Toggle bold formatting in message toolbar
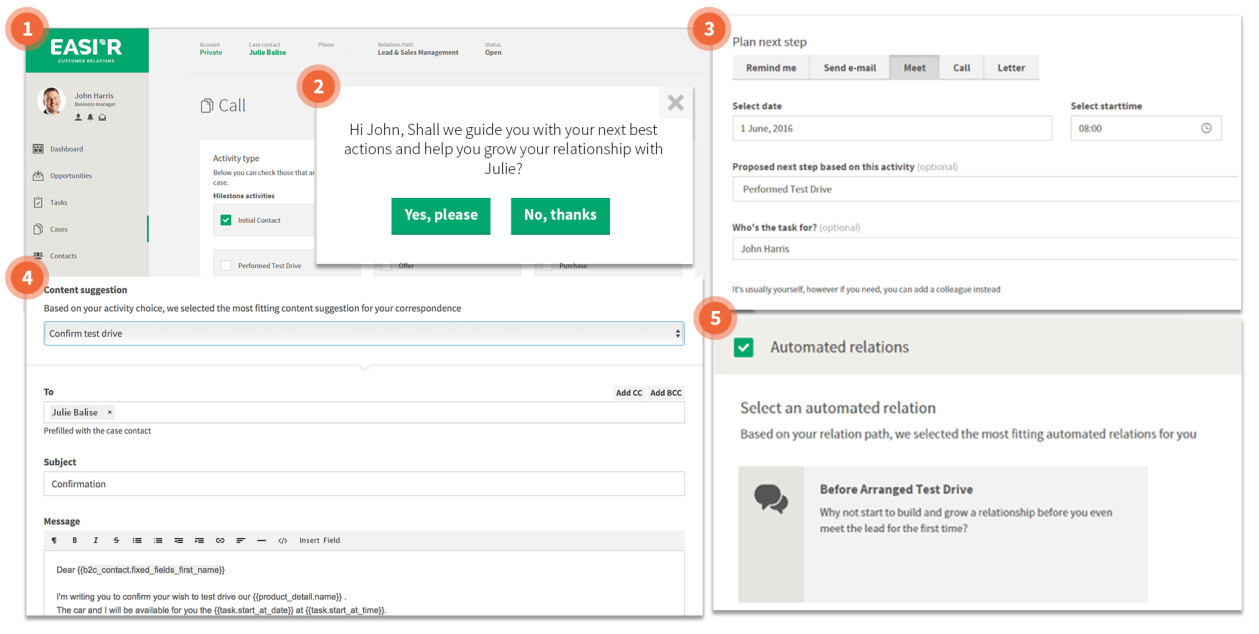1259x634 pixels. pyautogui.click(x=74, y=540)
